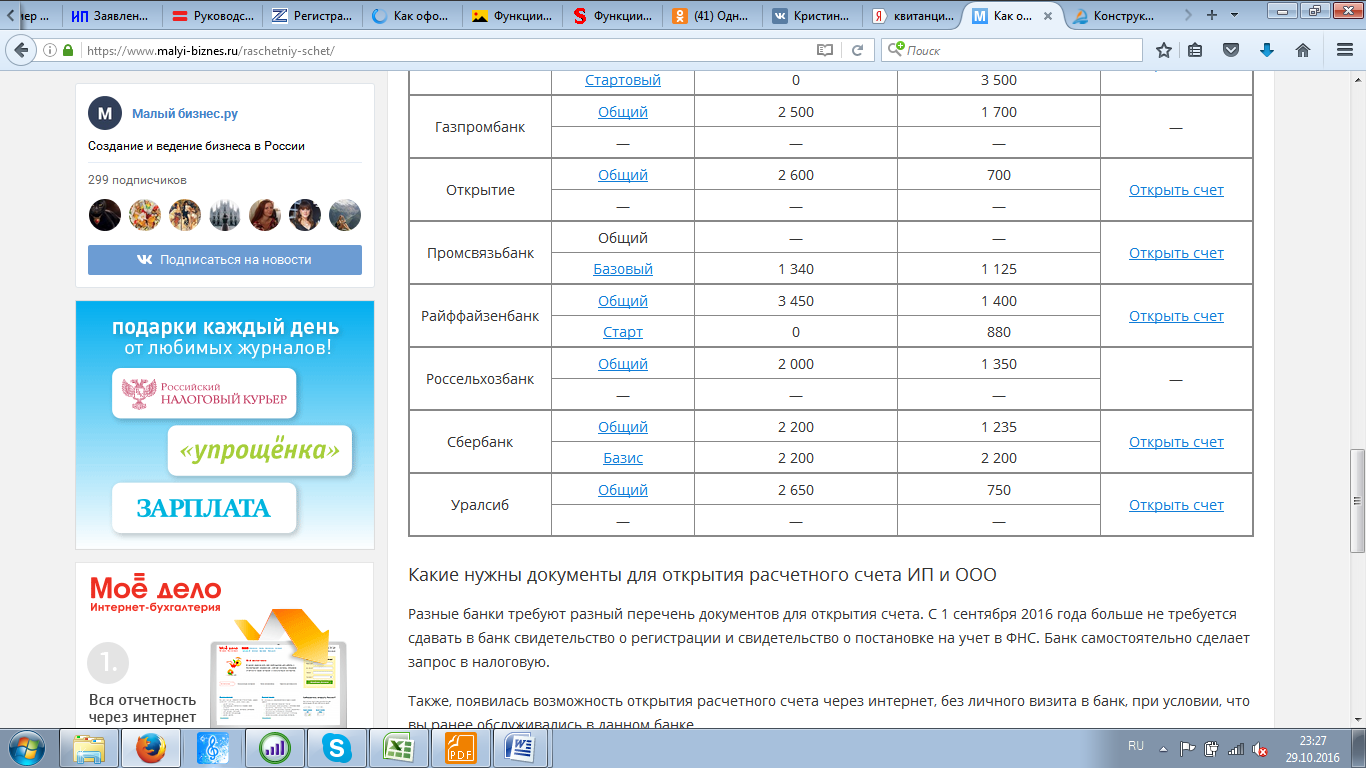Open the 'Стартовый' tariff link
The height and width of the screenshot is (768, 1366).
click(x=623, y=80)
